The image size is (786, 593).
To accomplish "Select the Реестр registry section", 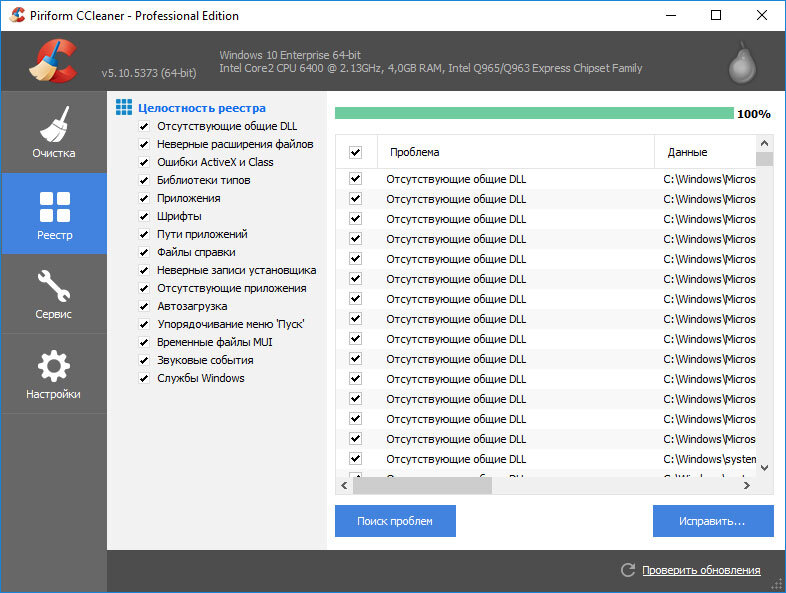I will [54, 214].
